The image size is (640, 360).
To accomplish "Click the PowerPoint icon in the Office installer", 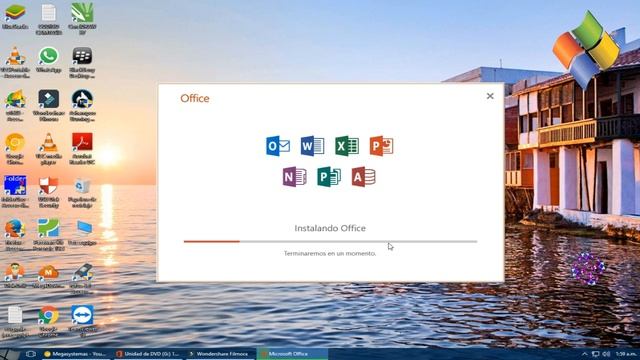I will 381,146.
